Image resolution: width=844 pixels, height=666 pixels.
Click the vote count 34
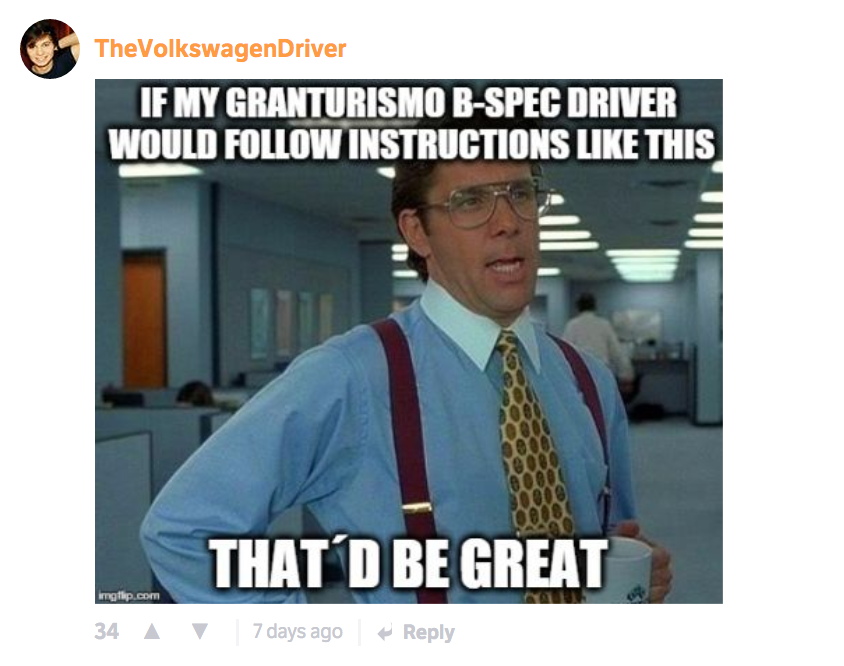[x=107, y=632]
